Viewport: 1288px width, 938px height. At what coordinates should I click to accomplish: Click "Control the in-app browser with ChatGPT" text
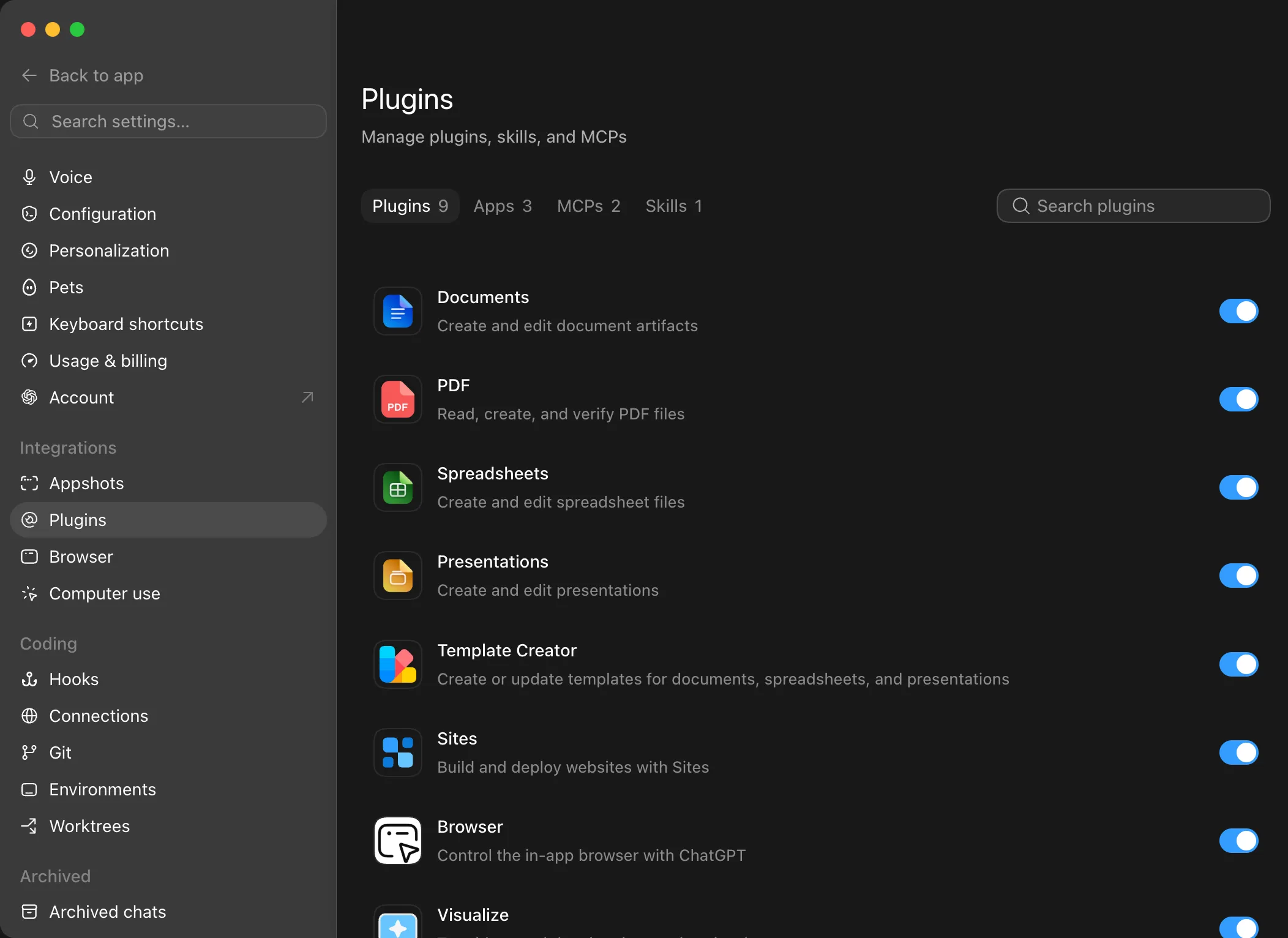pyautogui.click(x=591, y=855)
